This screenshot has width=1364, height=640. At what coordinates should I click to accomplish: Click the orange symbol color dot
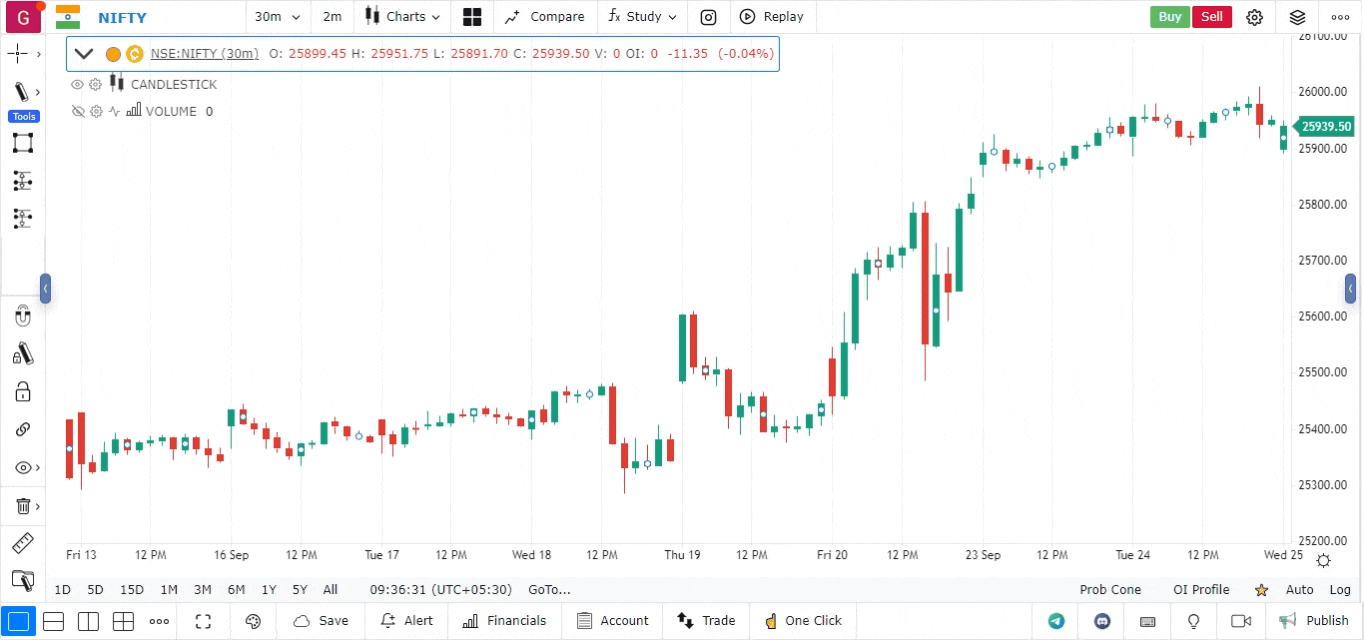(x=113, y=54)
